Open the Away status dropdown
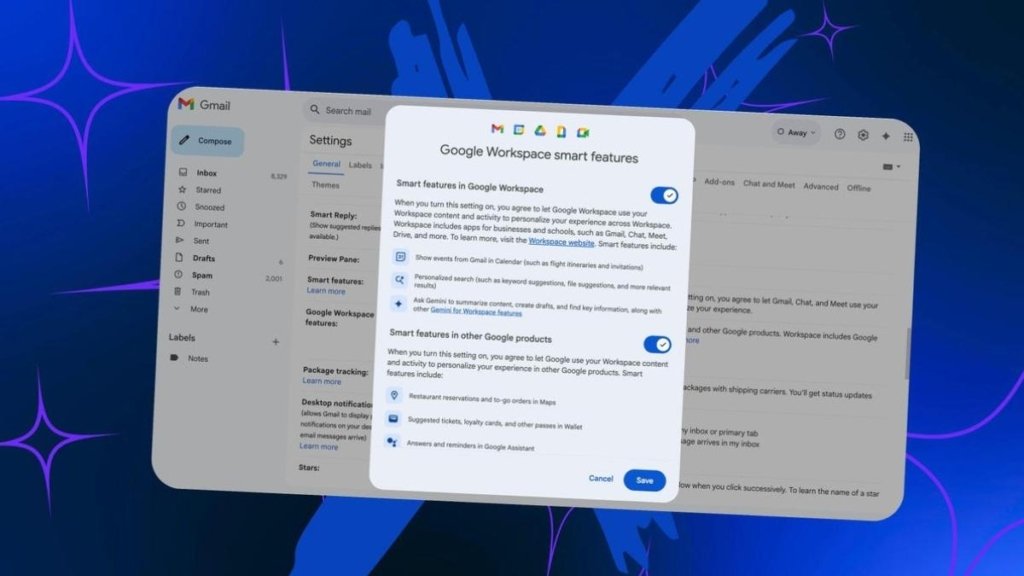Image resolution: width=1024 pixels, height=576 pixels. pyautogui.click(x=796, y=133)
